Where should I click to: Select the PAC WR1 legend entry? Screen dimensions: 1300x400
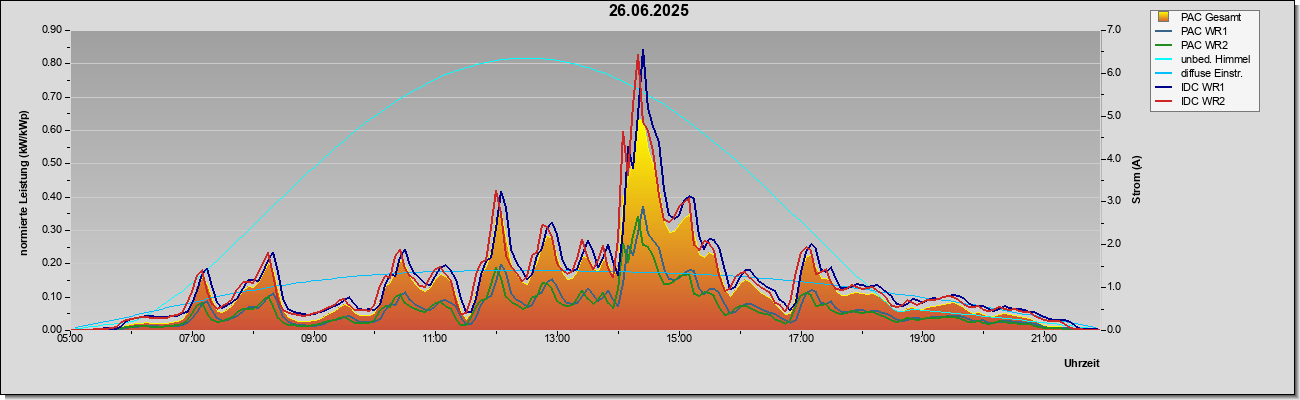point(1204,31)
